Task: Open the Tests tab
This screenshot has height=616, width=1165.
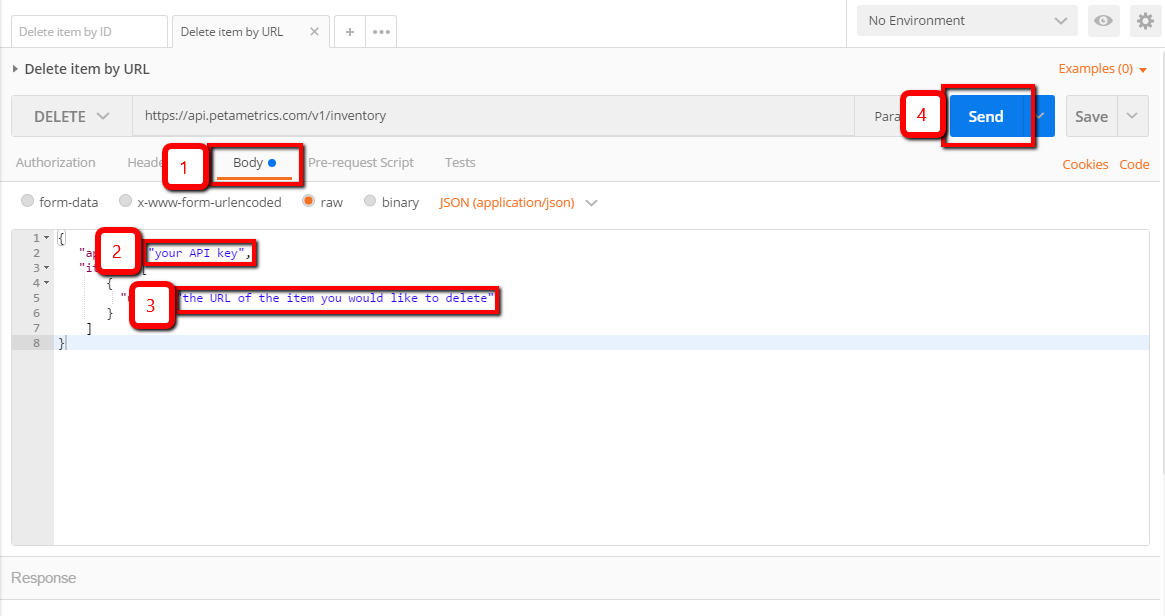Action: 460,162
